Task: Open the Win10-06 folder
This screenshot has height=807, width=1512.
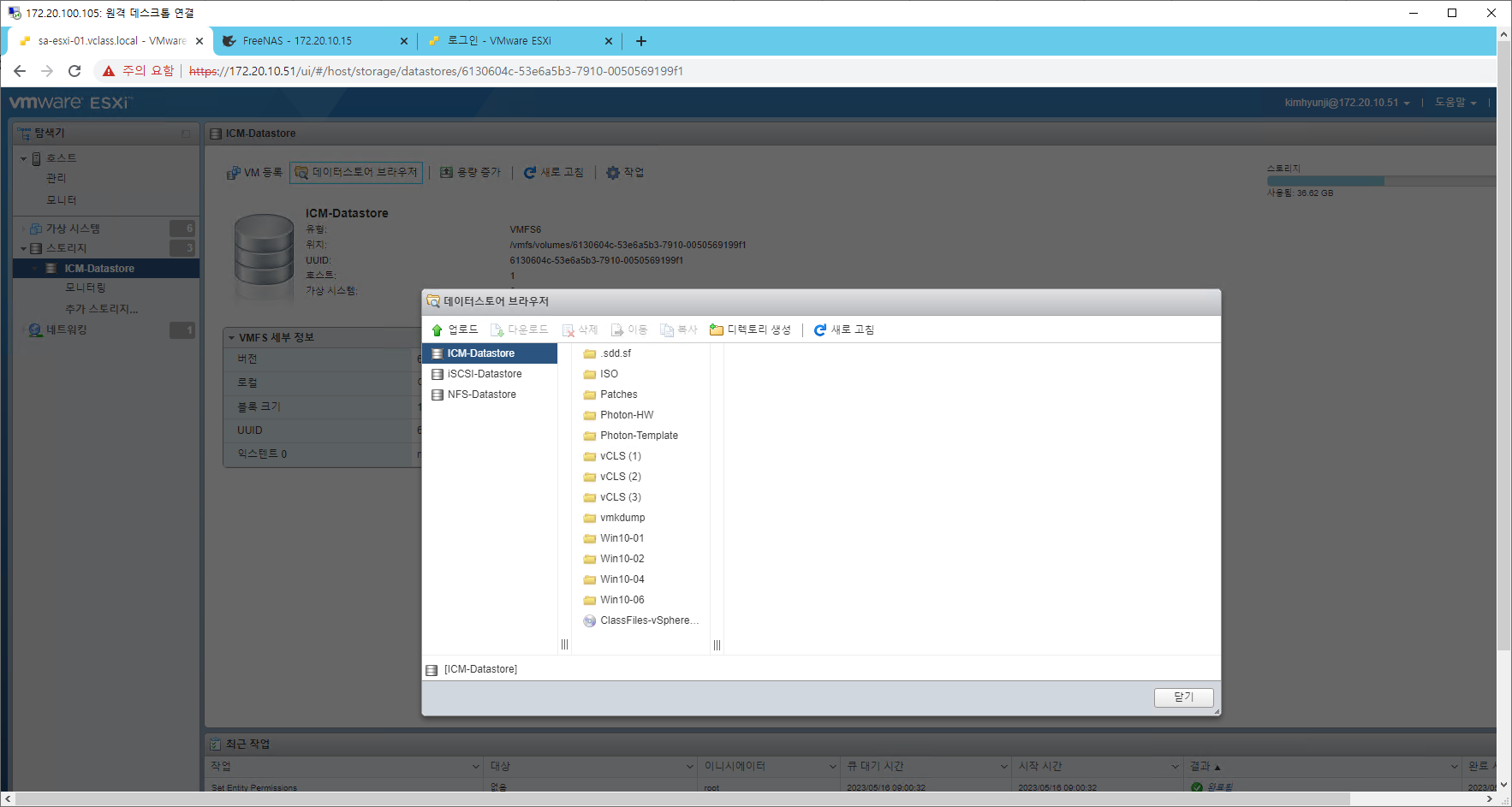Action: tap(614, 600)
